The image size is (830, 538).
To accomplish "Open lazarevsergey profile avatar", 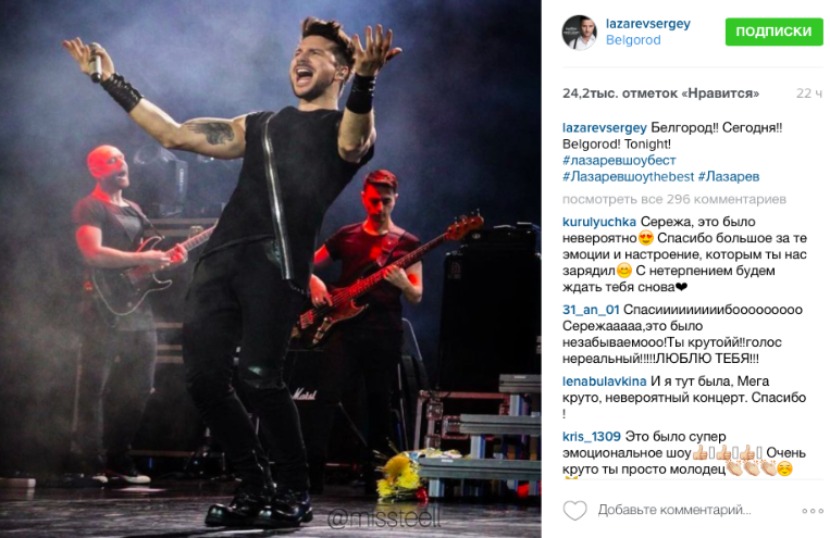I will tap(579, 33).
